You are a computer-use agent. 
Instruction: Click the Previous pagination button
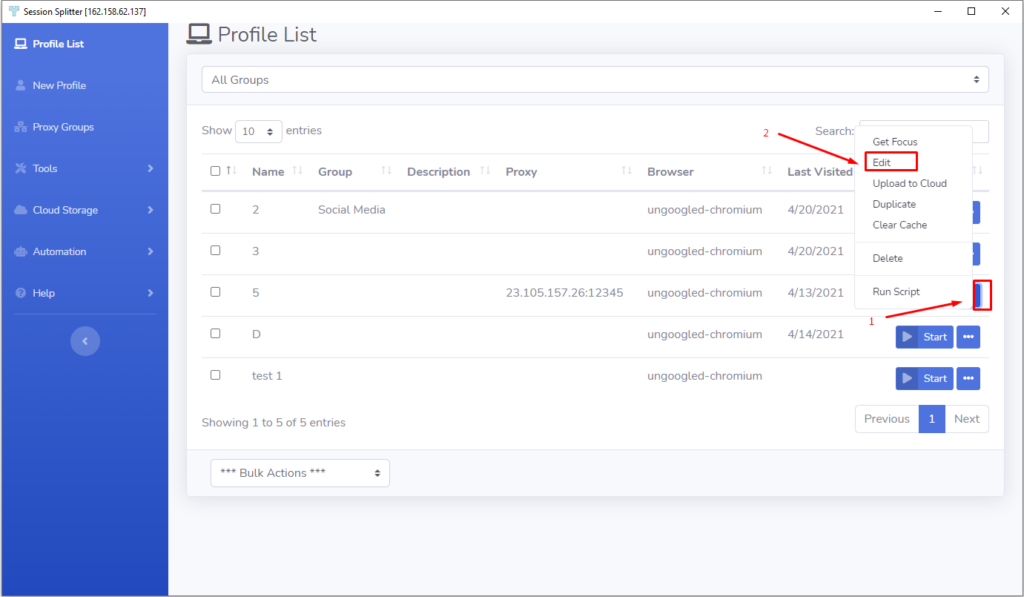point(886,419)
